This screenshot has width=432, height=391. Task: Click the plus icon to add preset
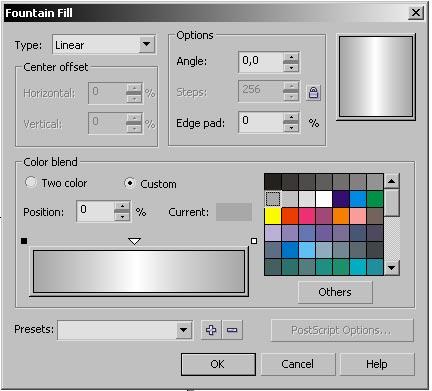pyautogui.click(x=211, y=330)
